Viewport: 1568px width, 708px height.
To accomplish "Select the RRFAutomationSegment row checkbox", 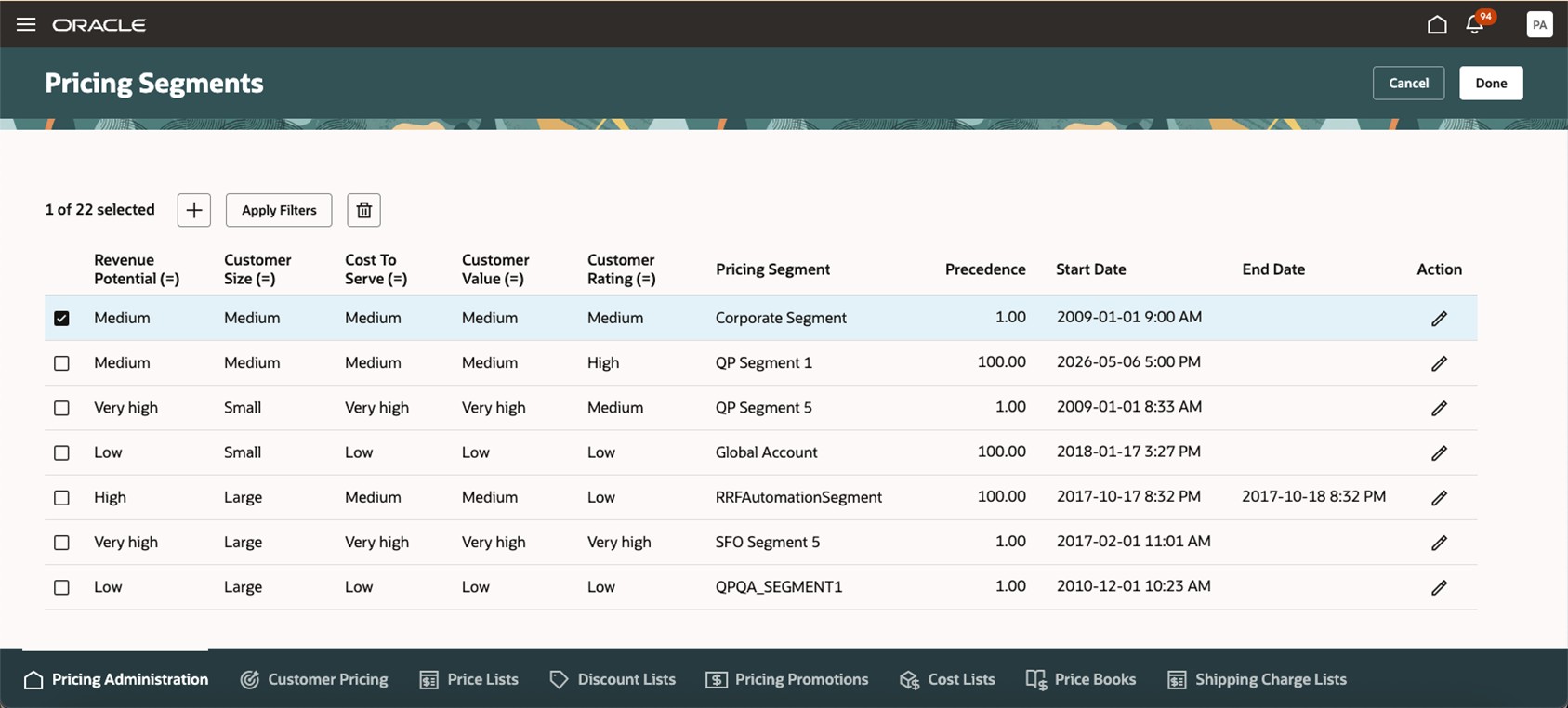I will [x=61, y=497].
